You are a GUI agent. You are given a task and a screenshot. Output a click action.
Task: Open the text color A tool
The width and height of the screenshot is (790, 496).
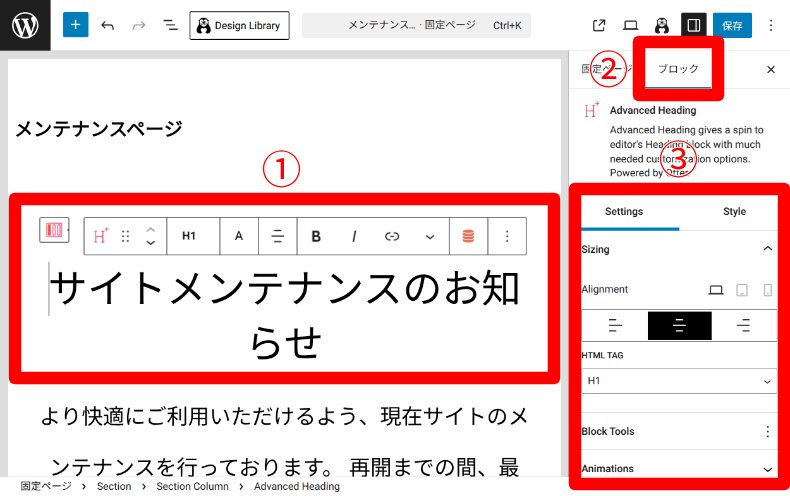click(239, 236)
